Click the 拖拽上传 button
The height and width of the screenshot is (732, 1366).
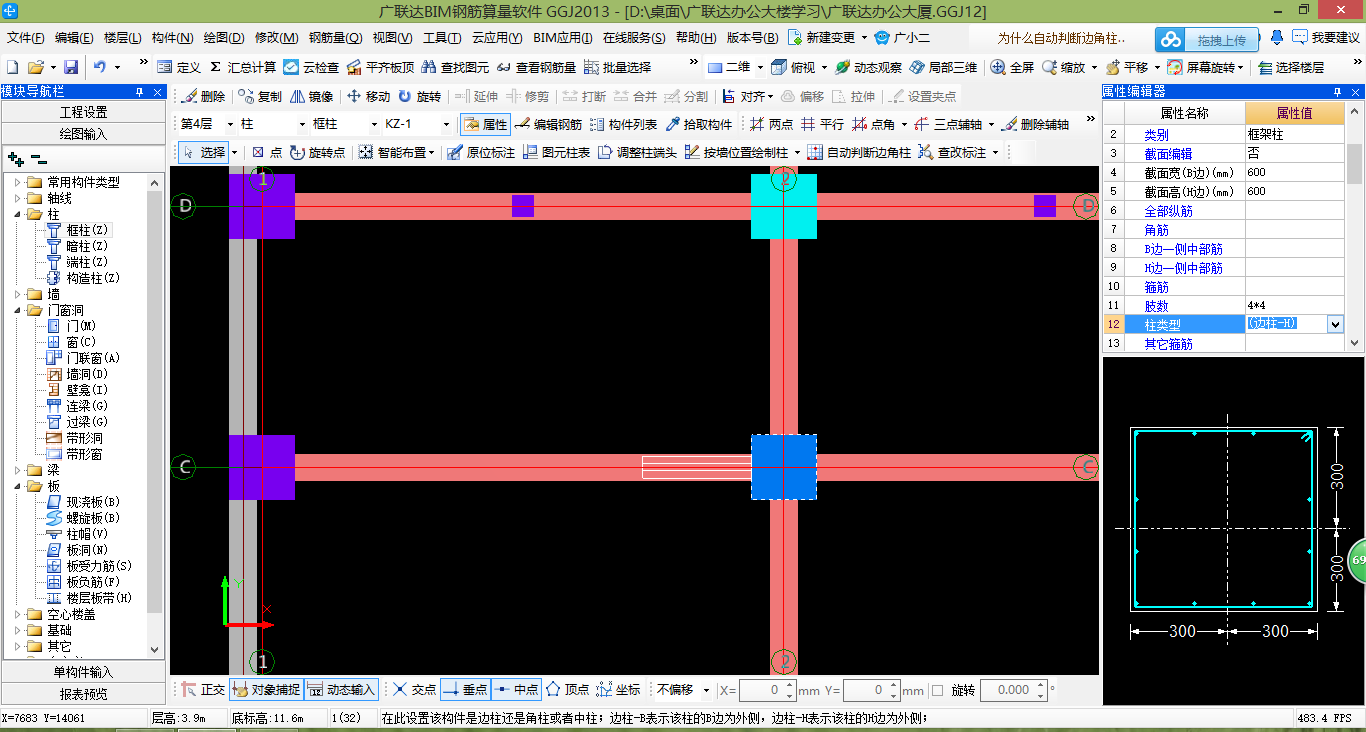(1207, 40)
